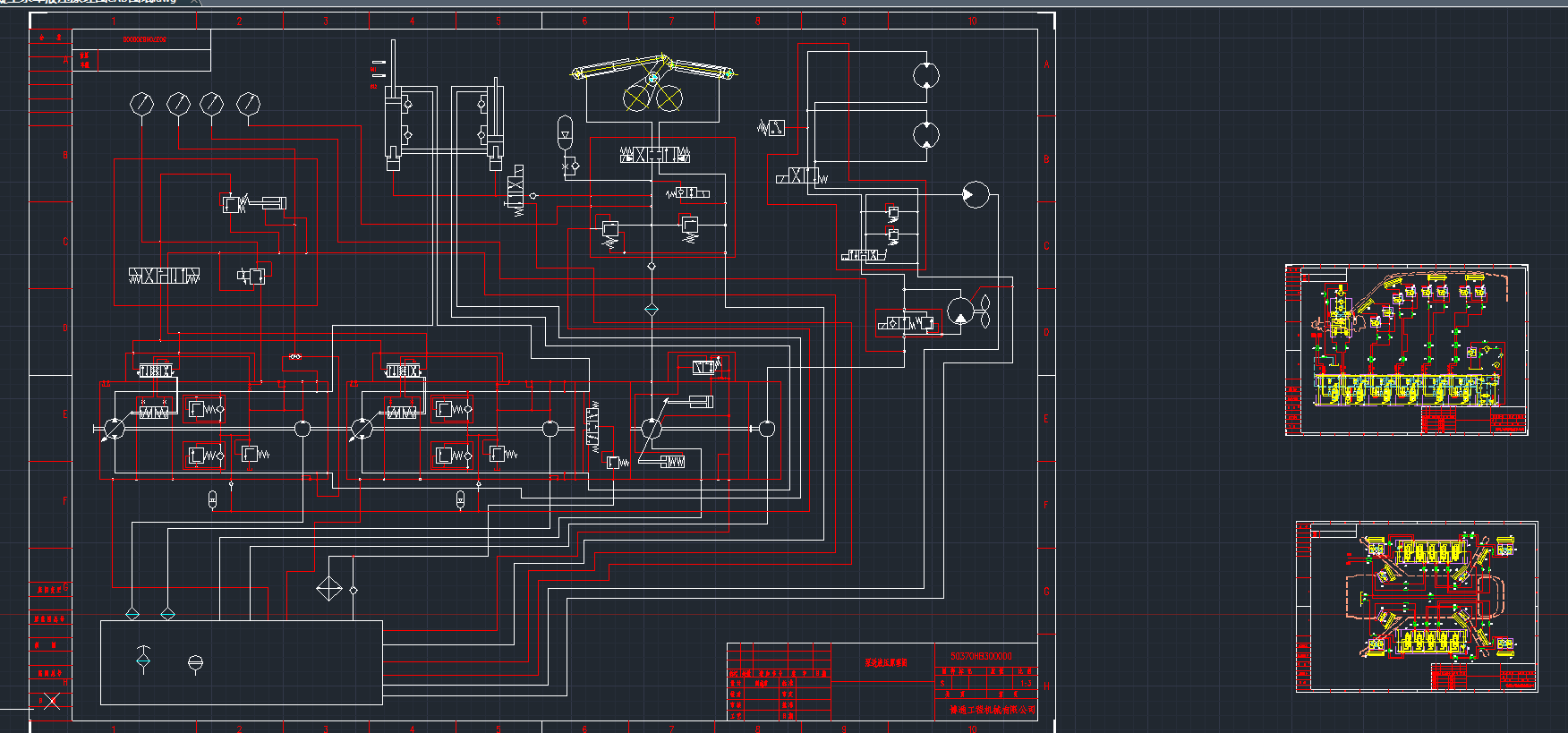Select the company name text in title block
The width and height of the screenshot is (1568, 733).
pos(992,710)
